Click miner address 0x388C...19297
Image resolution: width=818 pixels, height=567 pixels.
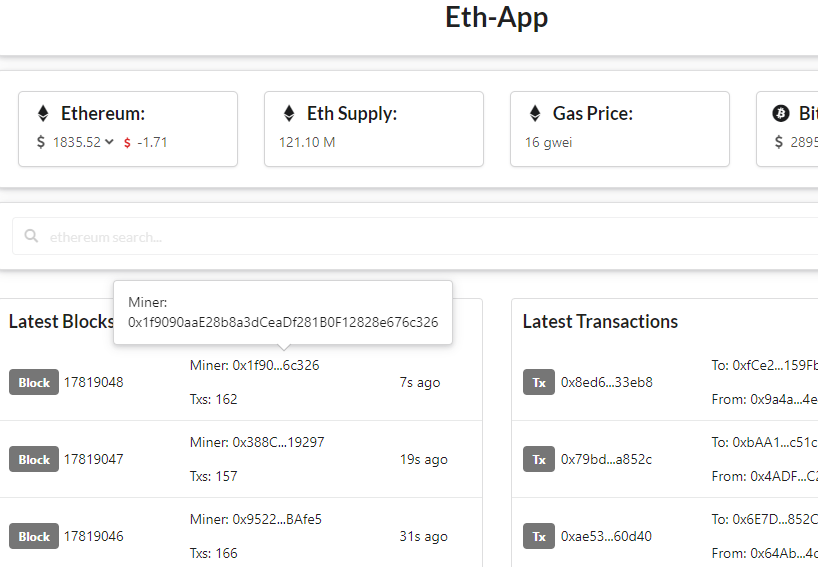click(278, 442)
